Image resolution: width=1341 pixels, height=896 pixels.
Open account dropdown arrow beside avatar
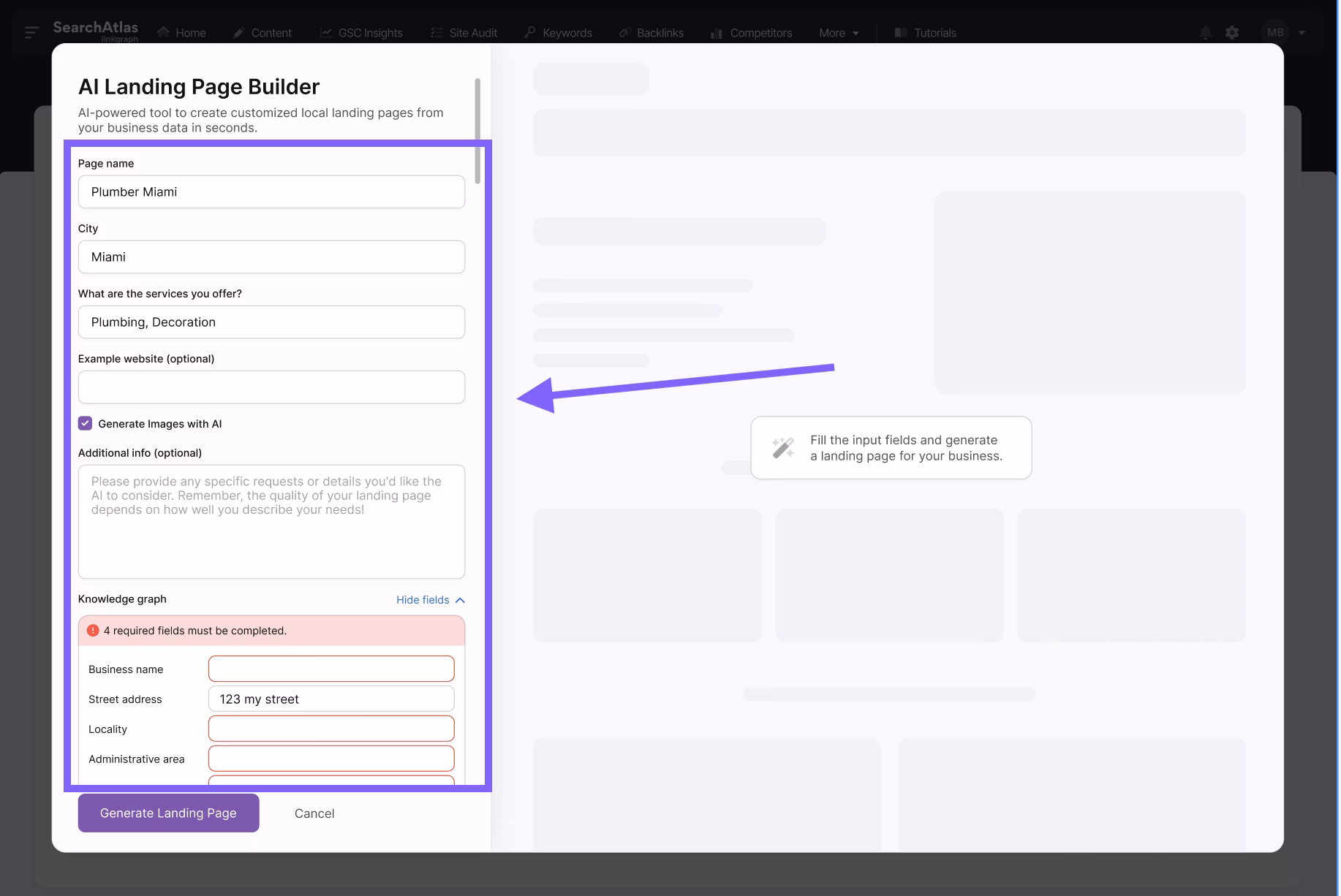click(x=1302, y=33)
